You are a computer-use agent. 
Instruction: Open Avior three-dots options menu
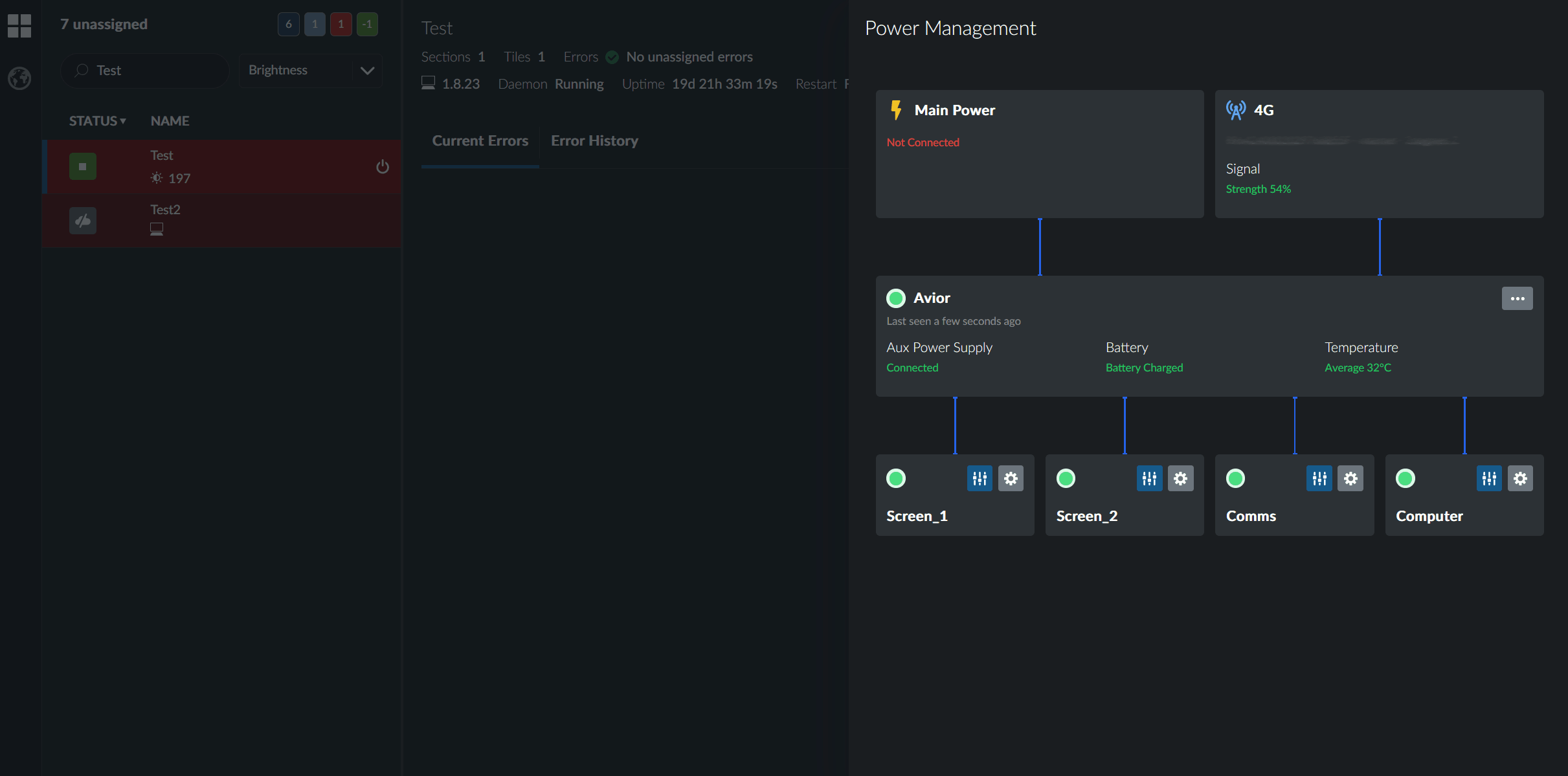1517,298
